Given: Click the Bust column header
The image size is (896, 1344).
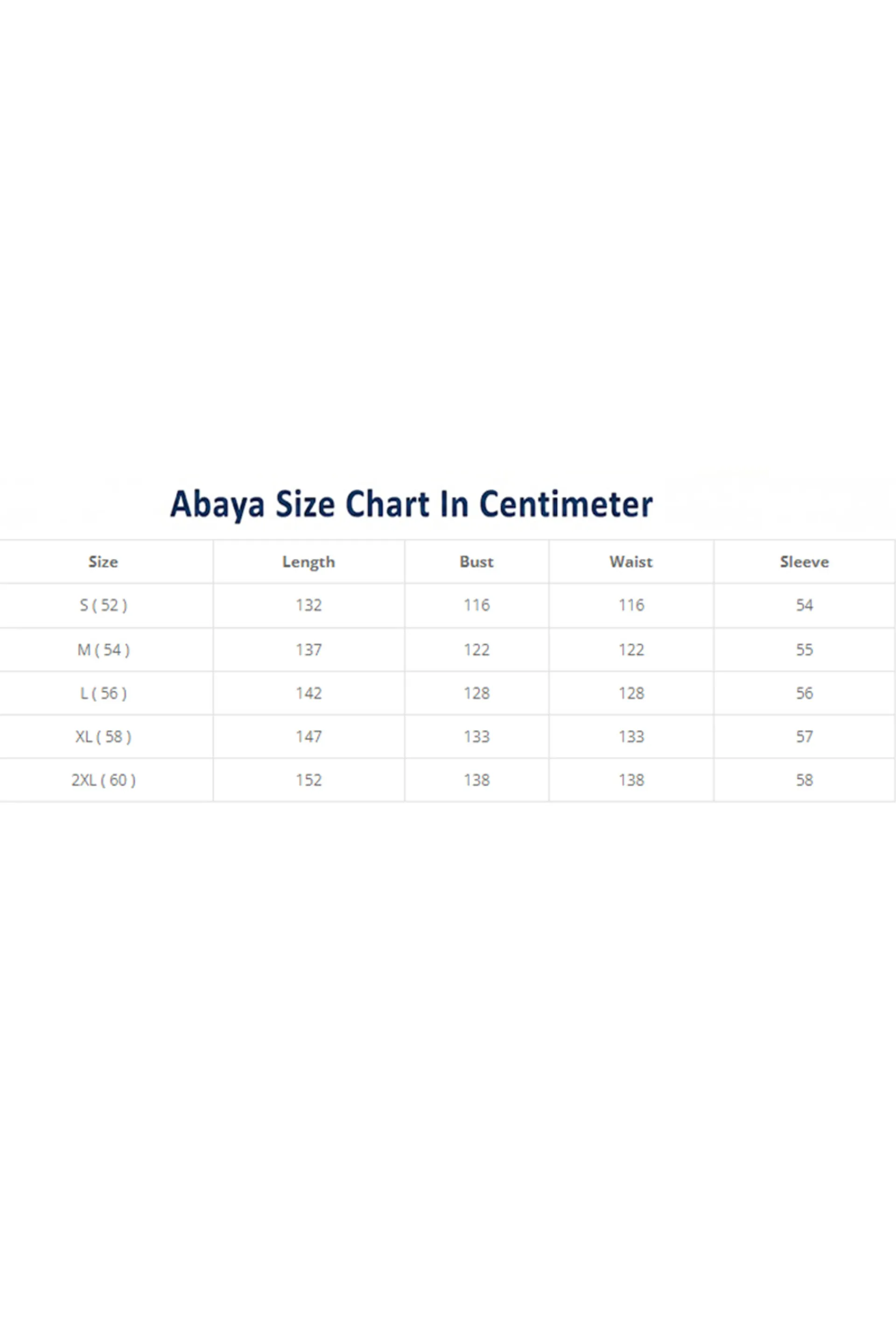Looking at the screenshot, I should click(476, 562).
